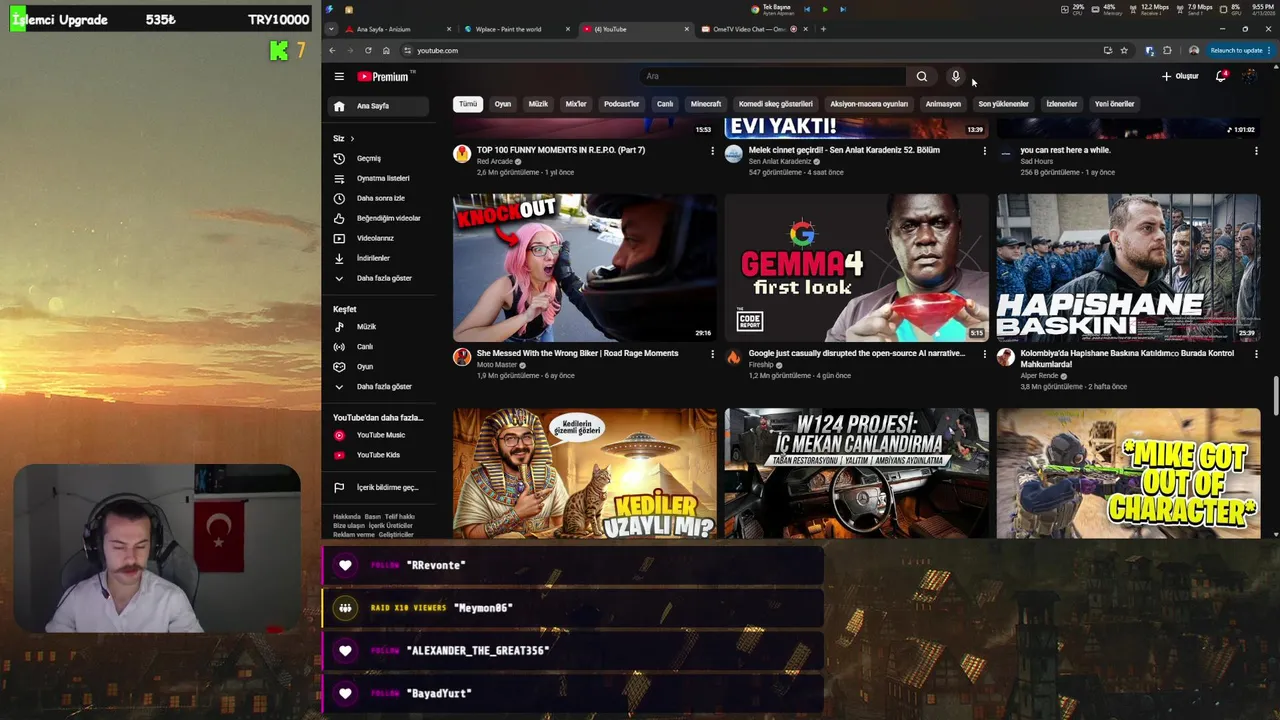Click the search magnifier button
Screen dimensions: 1280x720
coord(922,76)
